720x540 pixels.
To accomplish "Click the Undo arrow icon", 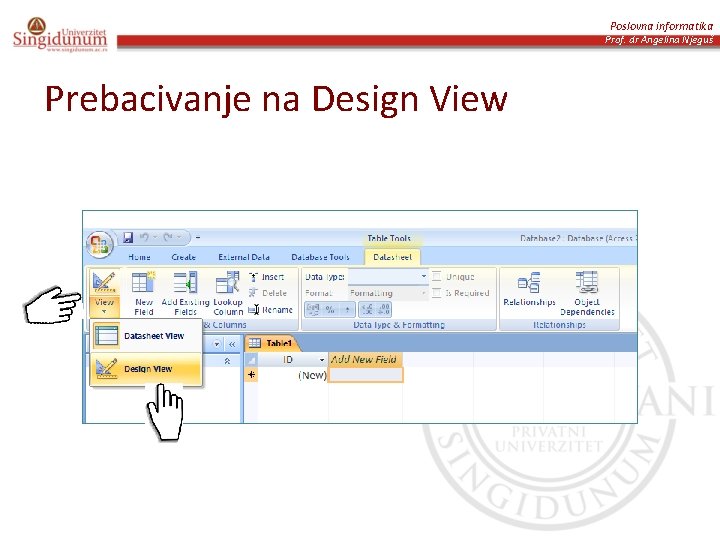I will [144, 237].
